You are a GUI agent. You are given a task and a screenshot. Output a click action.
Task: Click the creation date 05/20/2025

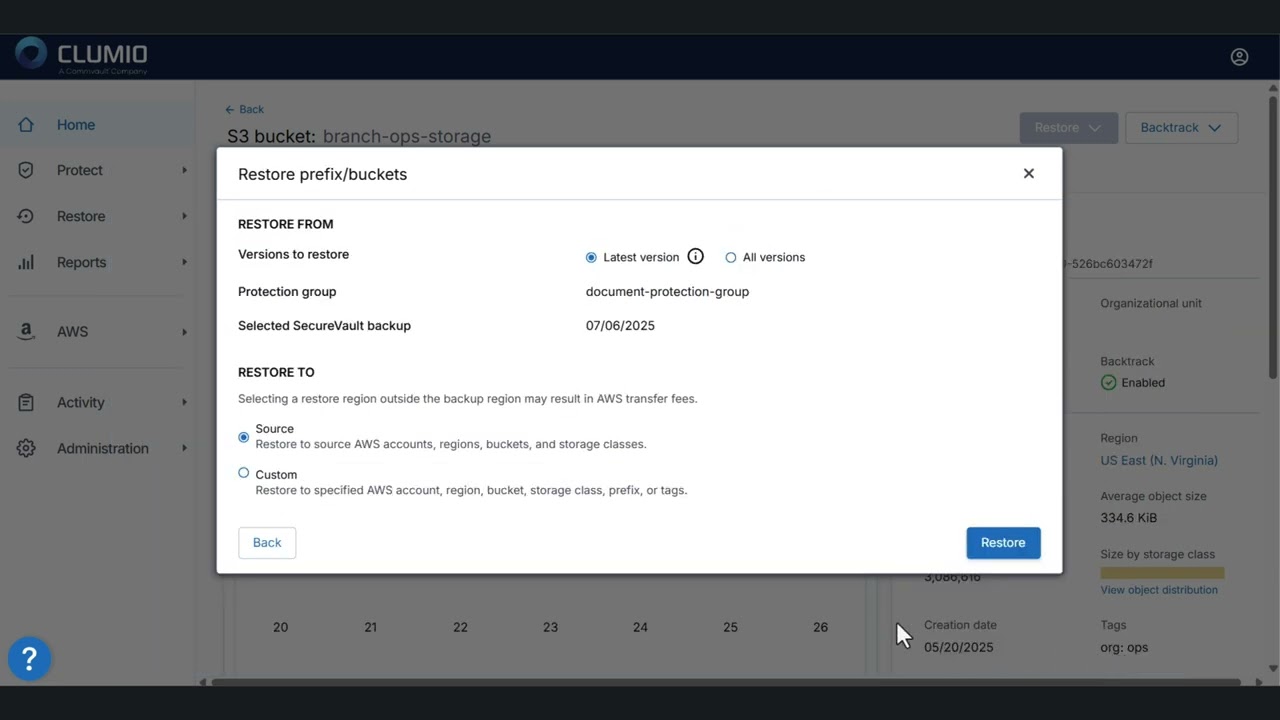(958, 647)
